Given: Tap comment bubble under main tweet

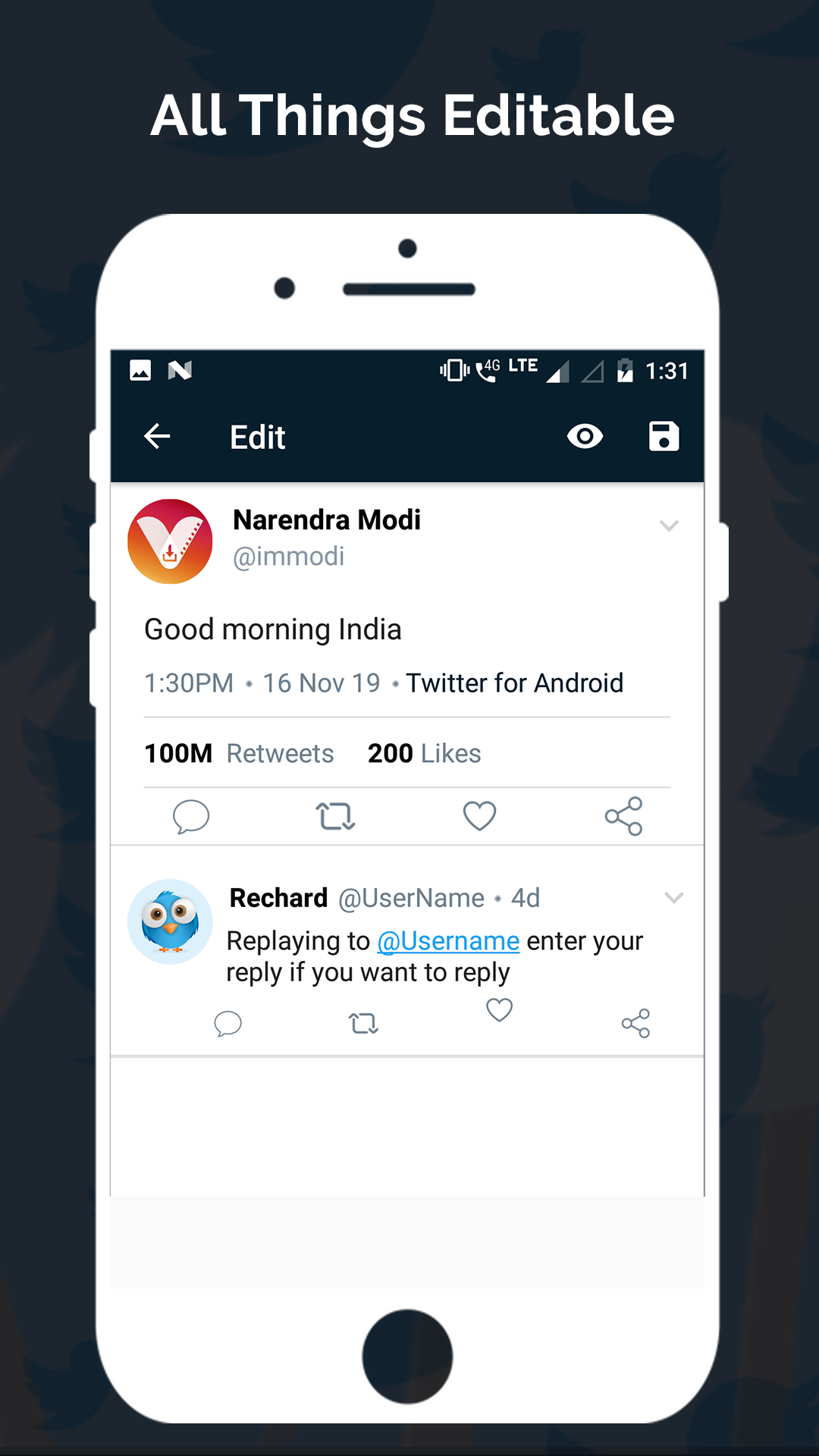Looking at the screenshot, I should (x=191, y=817).
